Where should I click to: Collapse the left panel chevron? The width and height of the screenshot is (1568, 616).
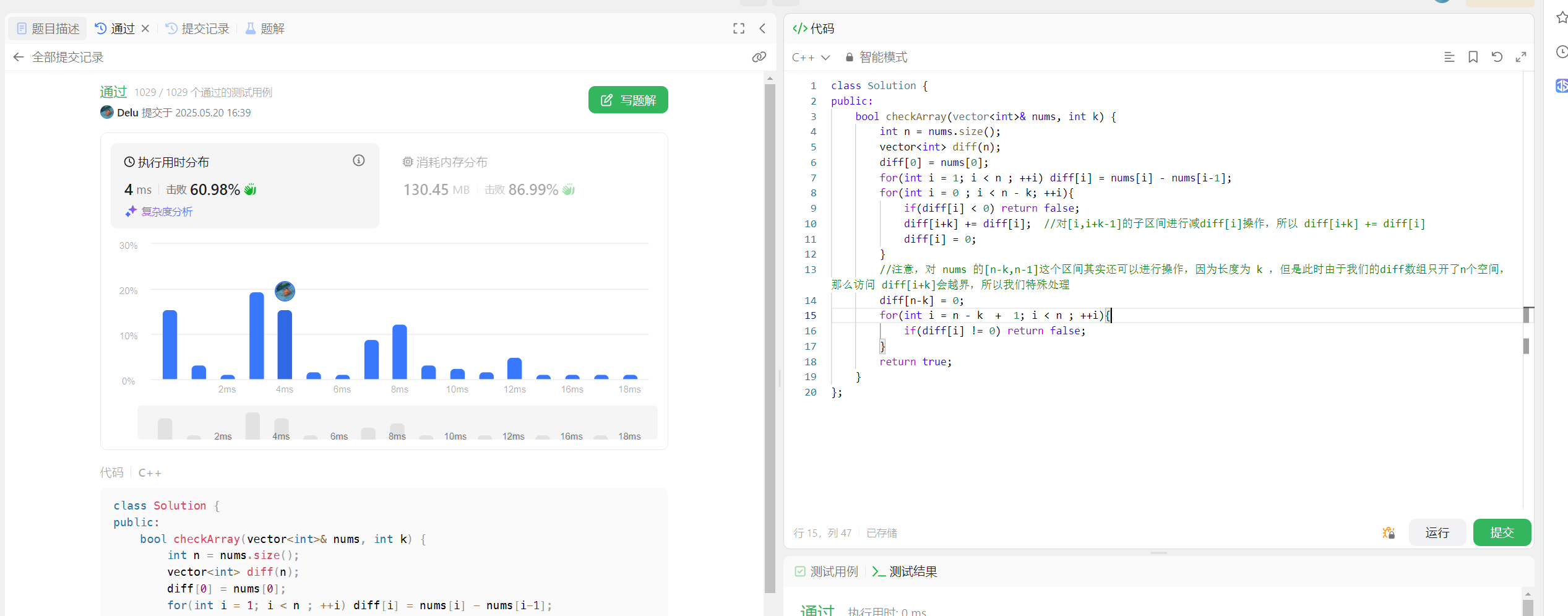pos(762,28)
